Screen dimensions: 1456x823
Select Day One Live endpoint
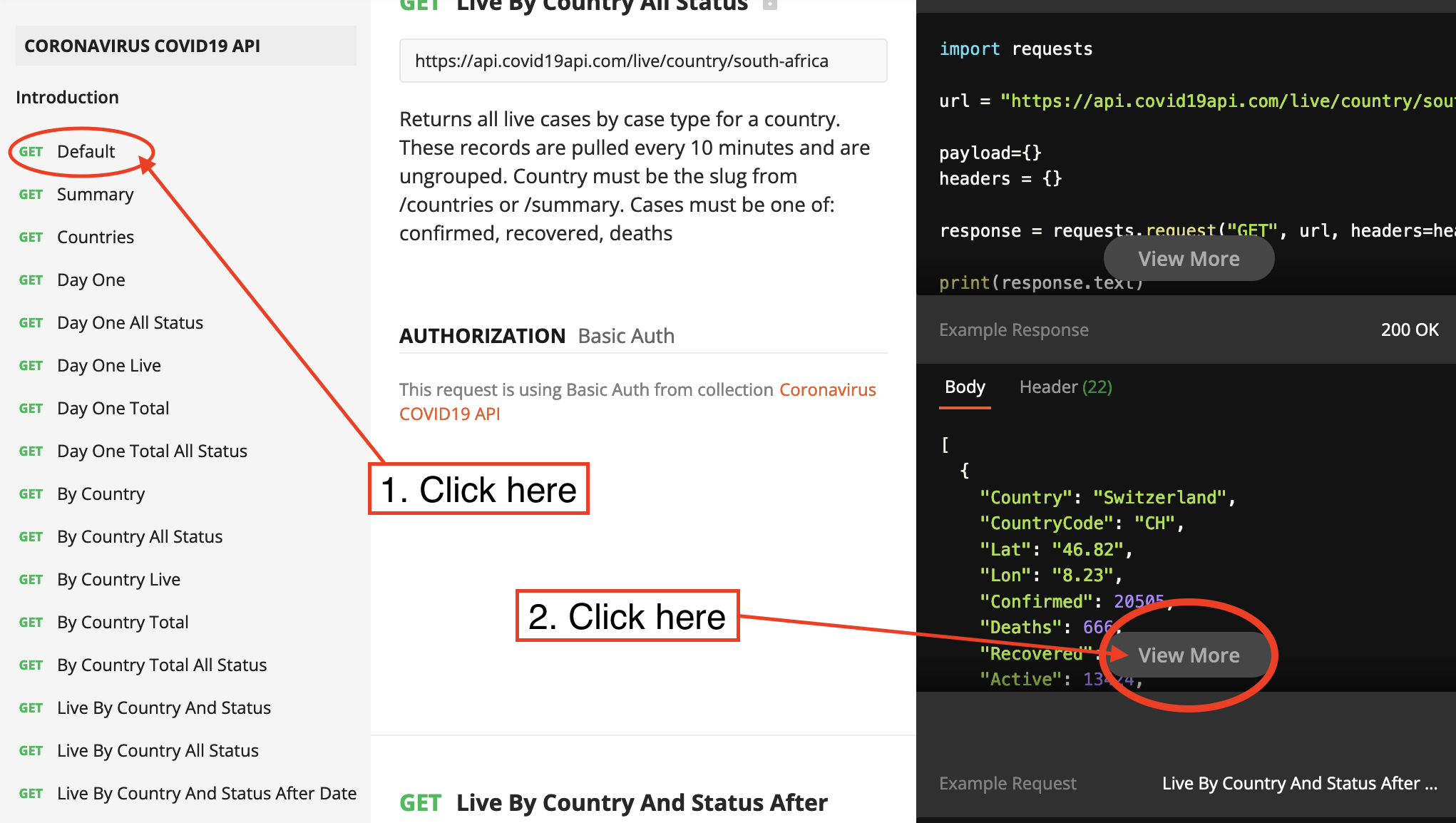(x=108, y=365)
